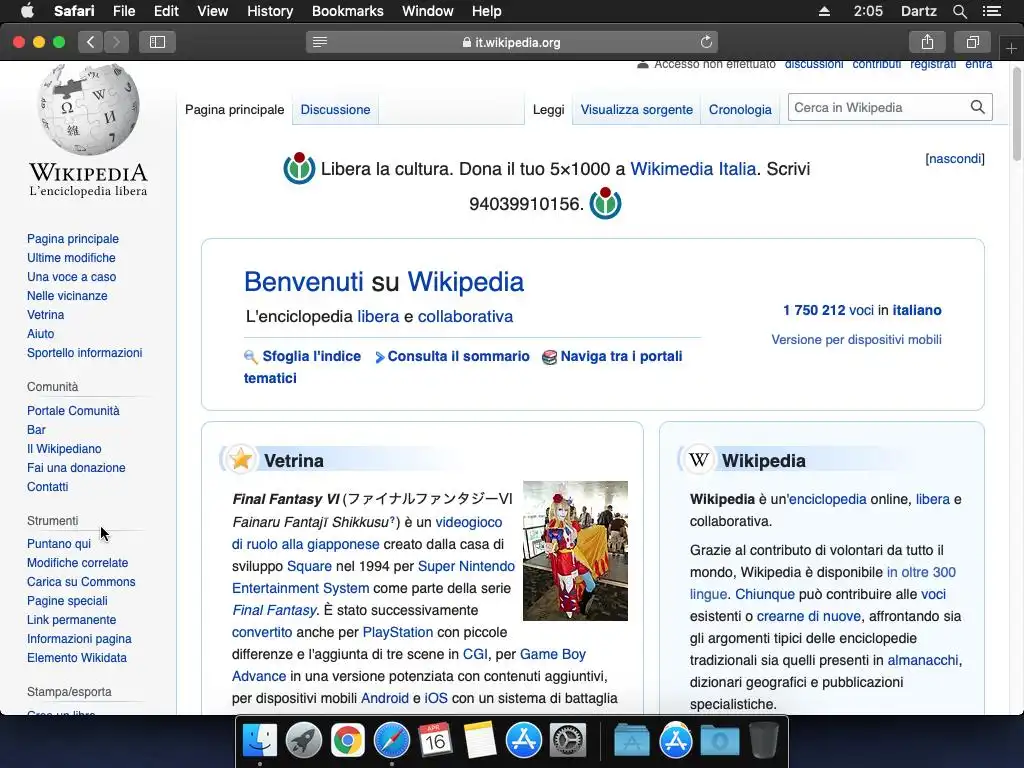The image size is (1024, 768).
Task: Click the Vetrina star icon
Action: click(x=241, y=460)
